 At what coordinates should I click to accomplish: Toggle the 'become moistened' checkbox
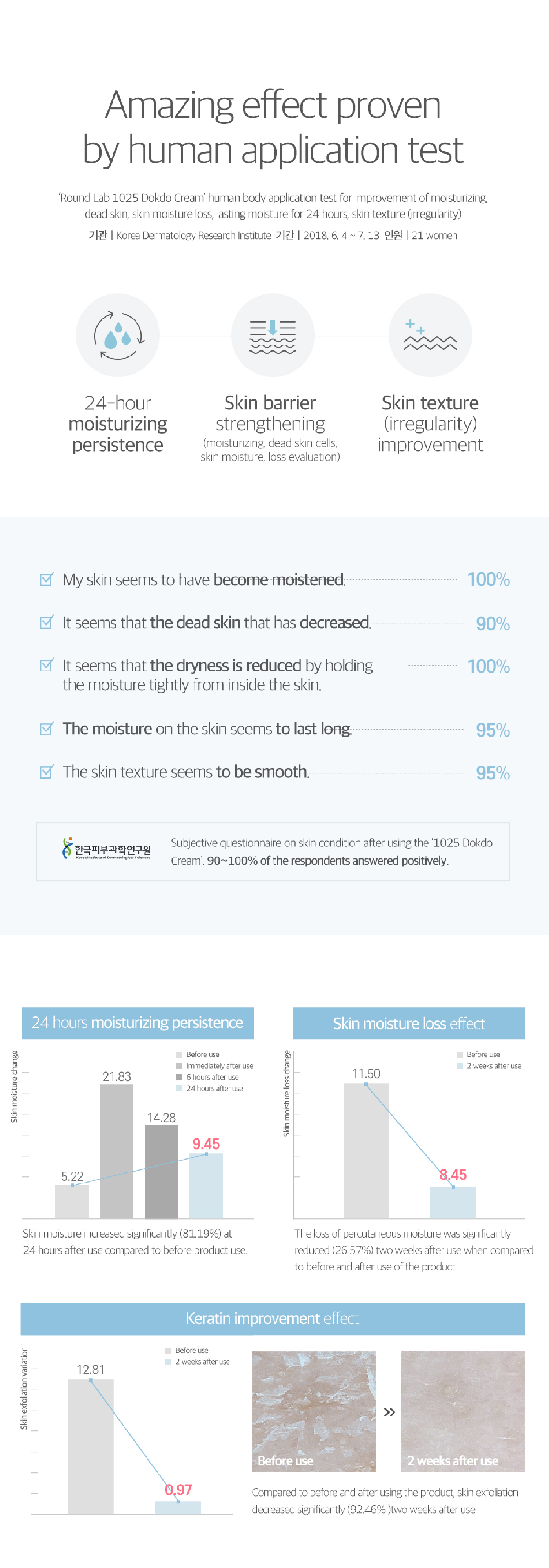[46, 579]
